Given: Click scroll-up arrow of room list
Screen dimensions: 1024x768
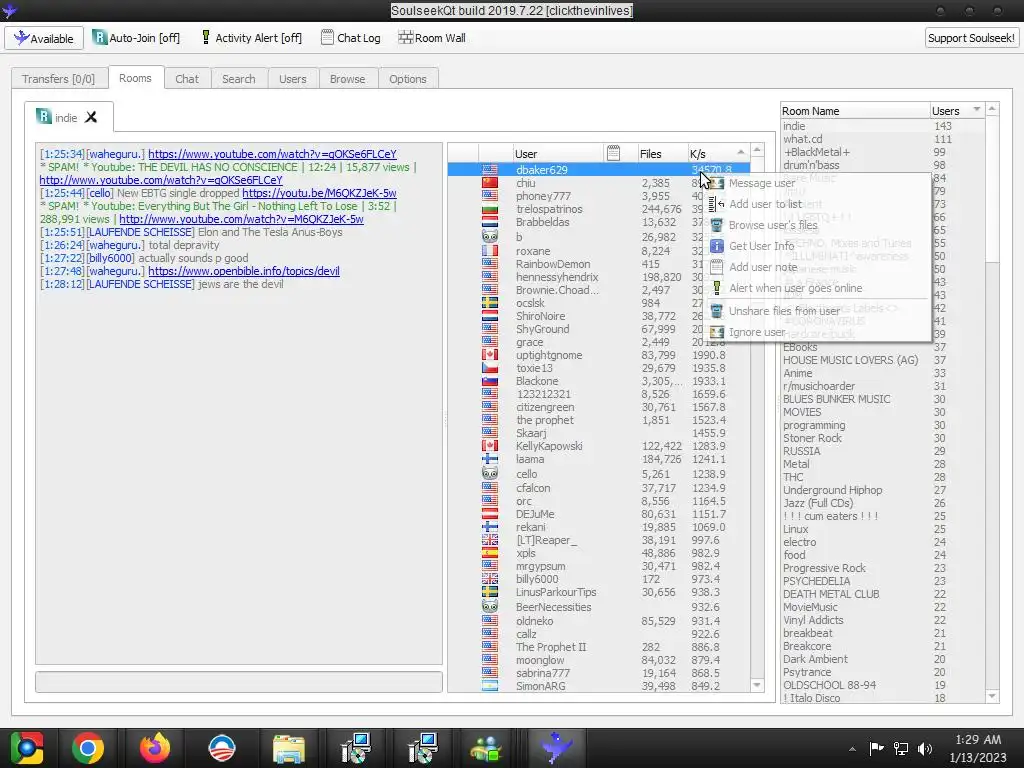Looking at the screenshot, I should pyautogui.click(x=992, y=108).
